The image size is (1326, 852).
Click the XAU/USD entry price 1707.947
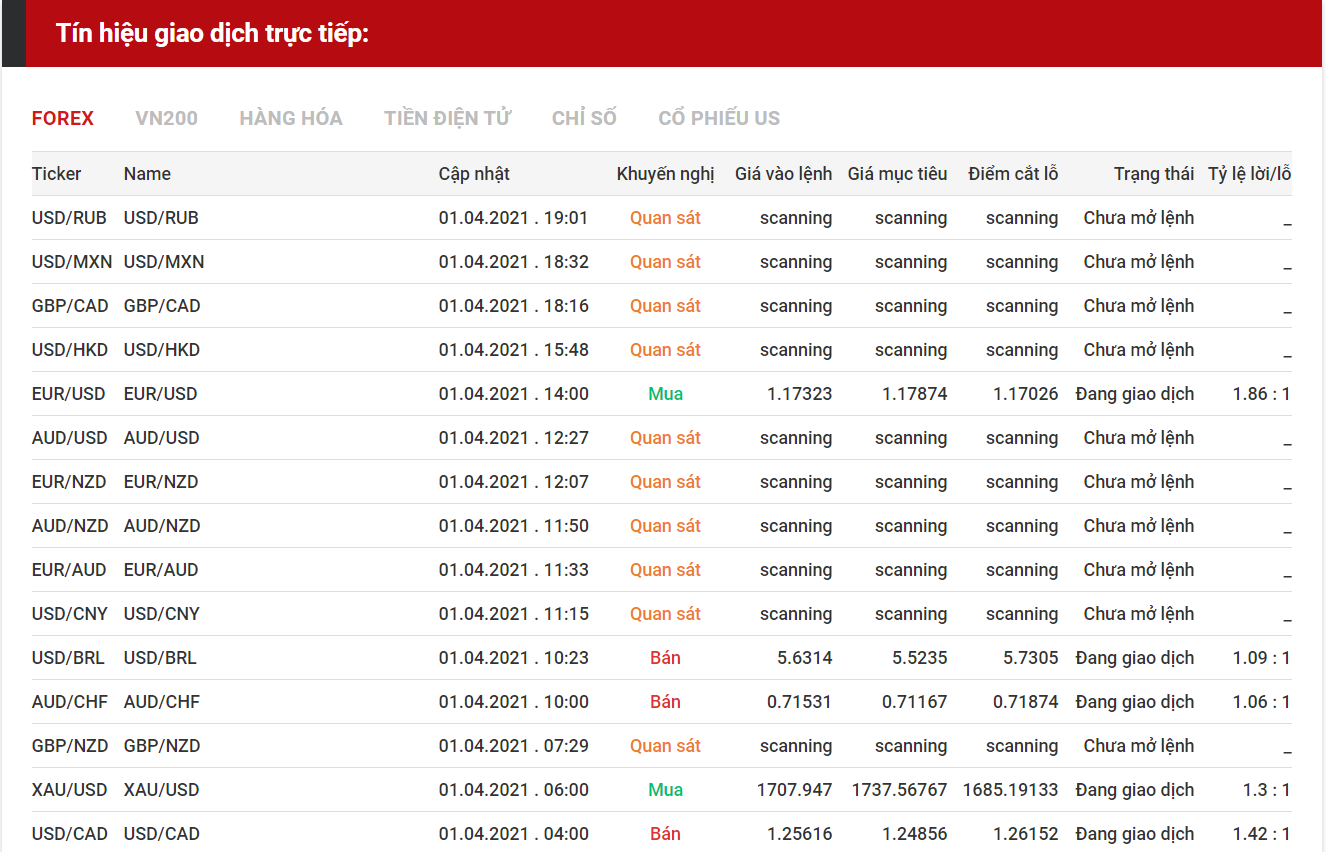tap(795, 790)
